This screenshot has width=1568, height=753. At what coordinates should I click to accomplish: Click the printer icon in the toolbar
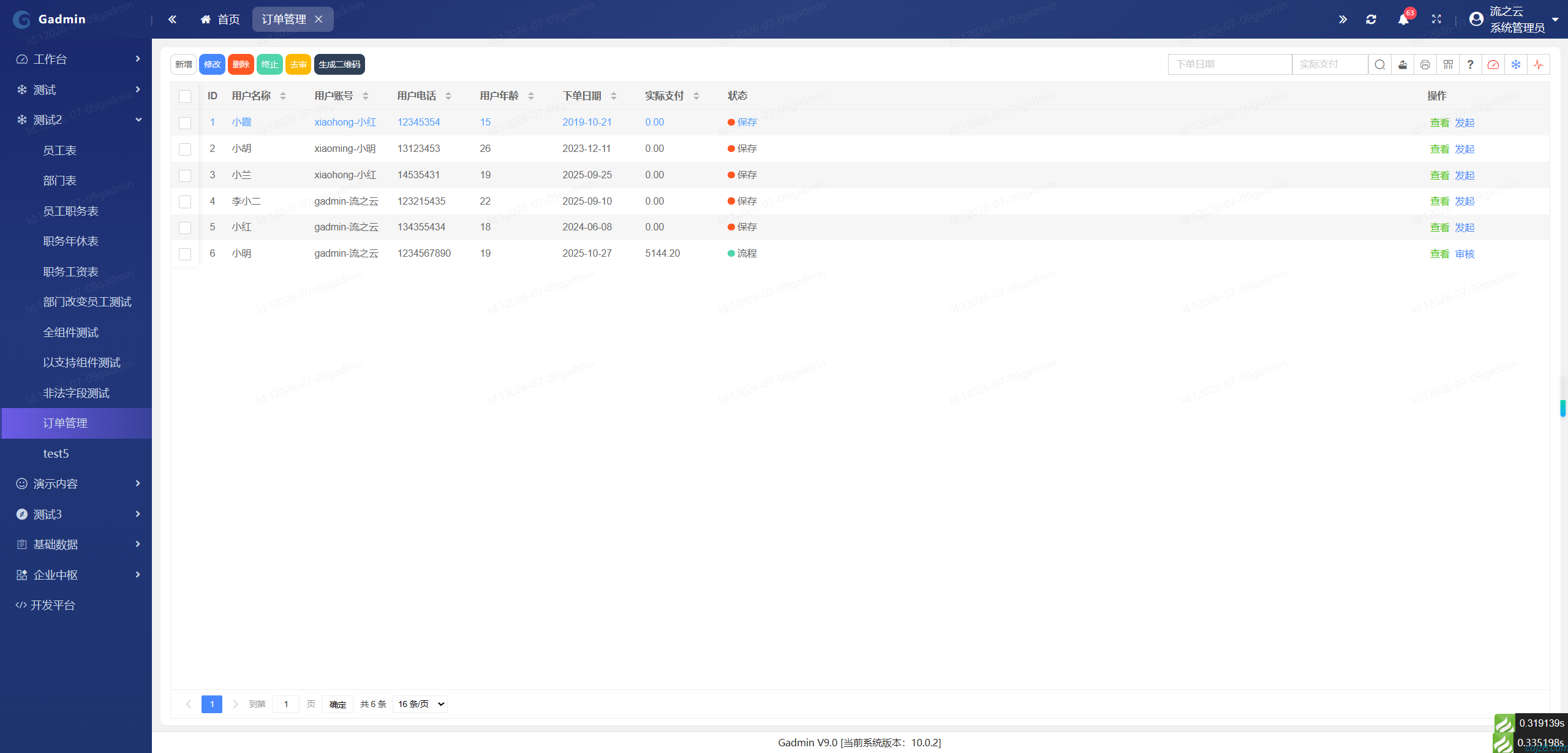click(1425, 64)
